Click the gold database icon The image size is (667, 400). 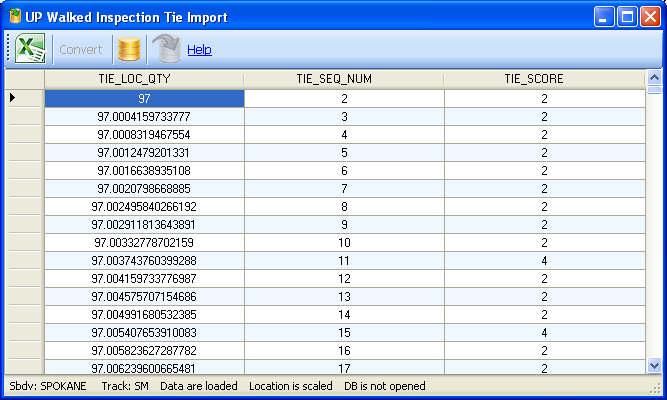click(129, 49)
